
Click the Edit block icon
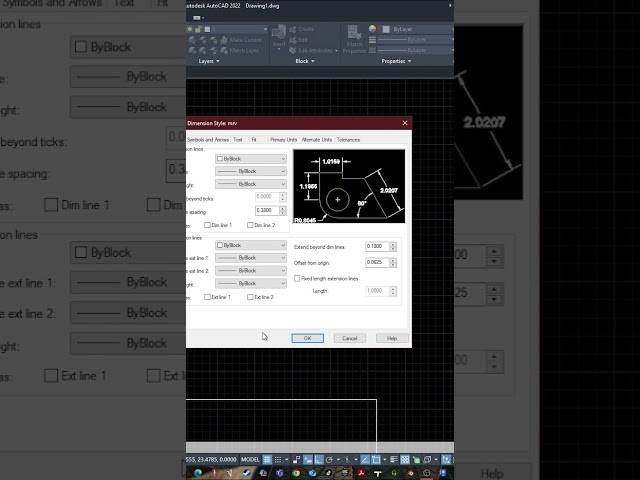(293, 40)
